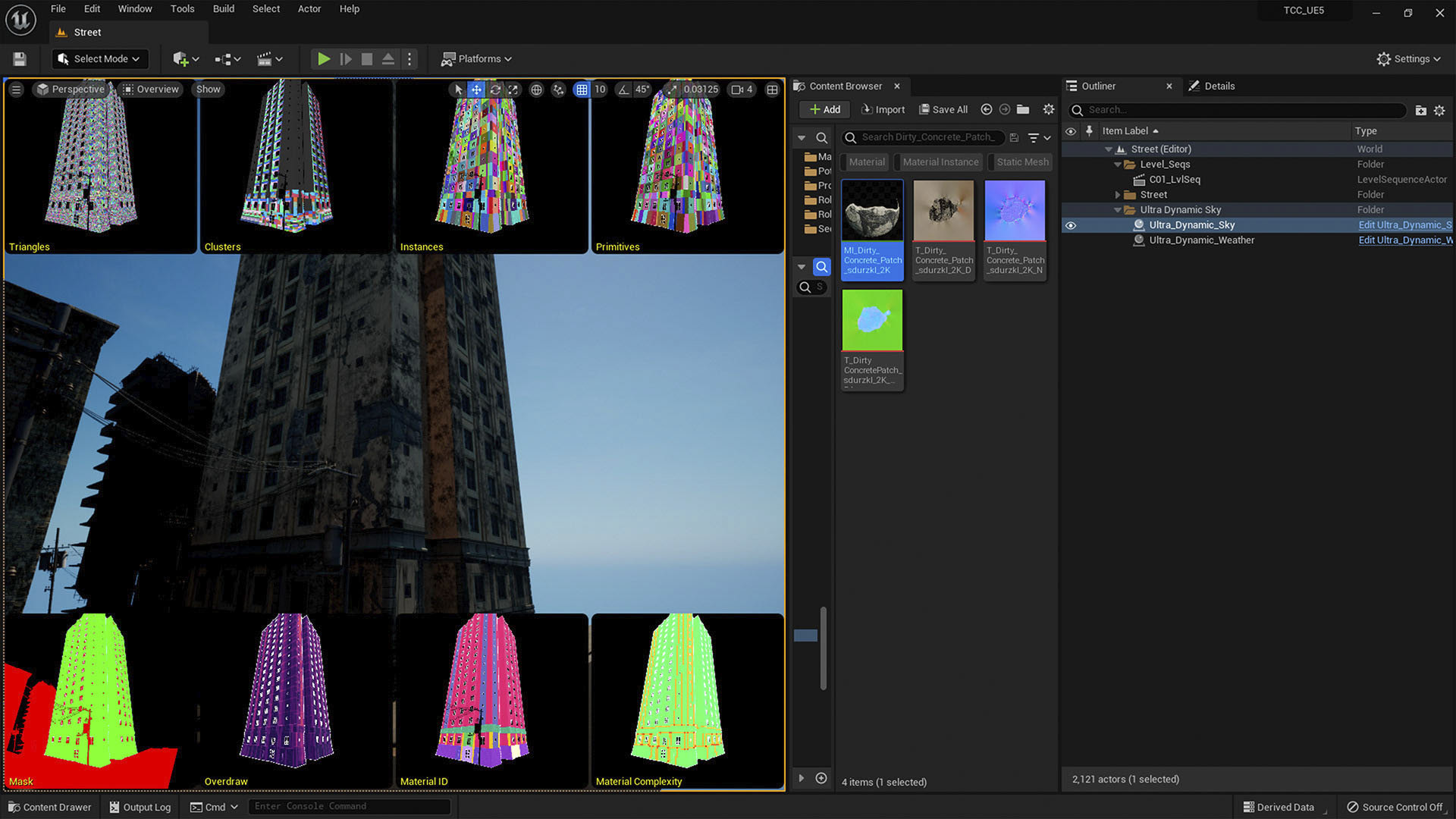Open Content Browser settings gear
This screenshot has width=1456, height=819.
pyautogui.click(x=1049, y=109)
